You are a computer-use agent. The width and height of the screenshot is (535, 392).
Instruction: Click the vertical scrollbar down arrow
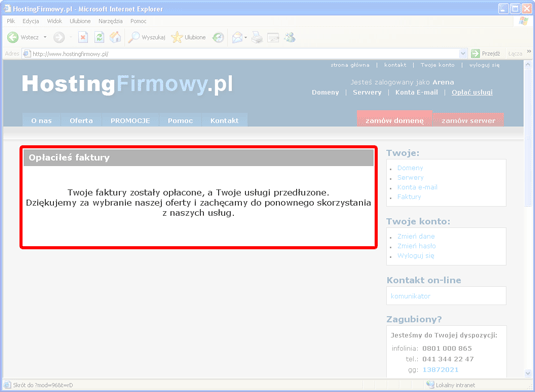click(x=527, y=373)
